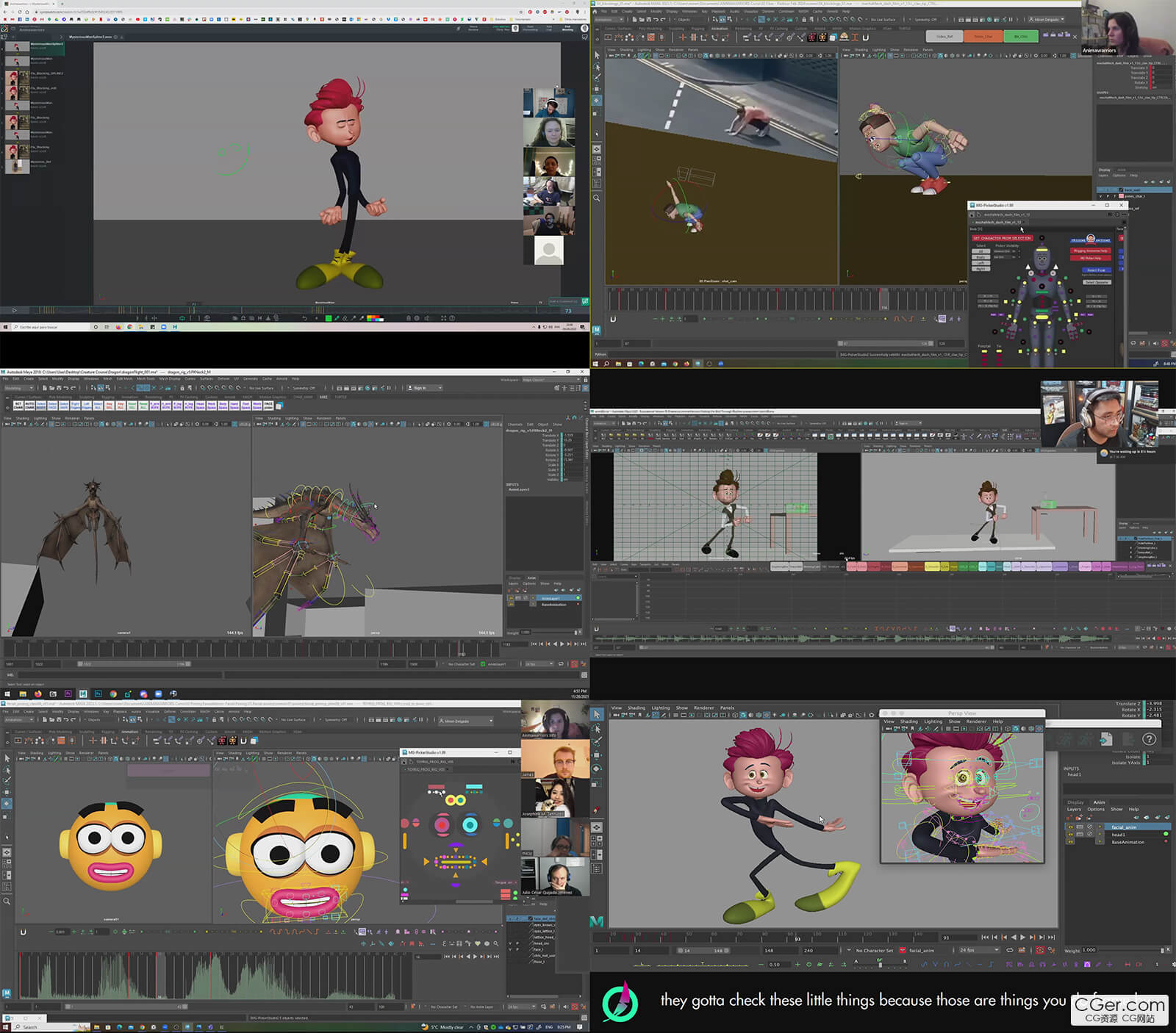
Task: Open the Modeling menu-set dropdown in dragon Maya
Action: coord(19,388)
